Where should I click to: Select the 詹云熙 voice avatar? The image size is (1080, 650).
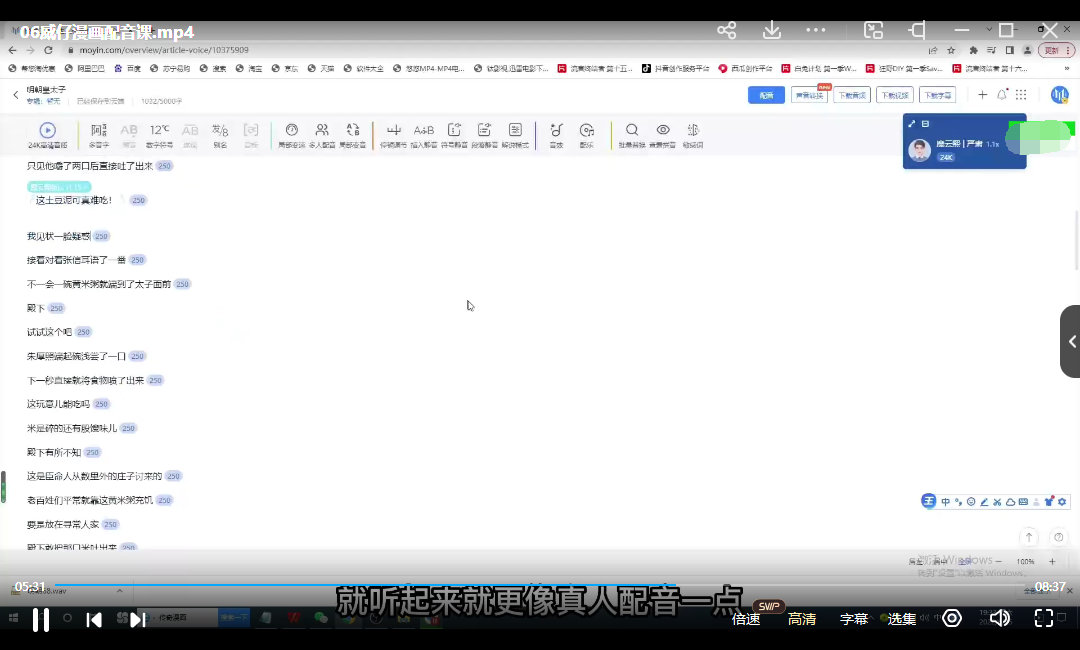click(920, 149)
